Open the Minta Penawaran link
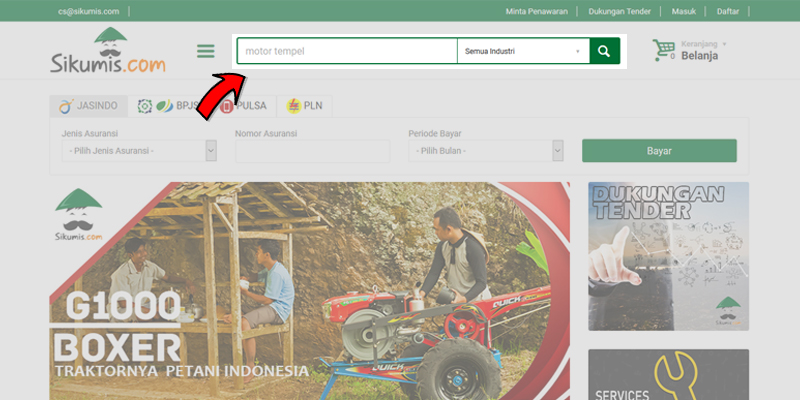The image size is (800, 400). [537, 11]
